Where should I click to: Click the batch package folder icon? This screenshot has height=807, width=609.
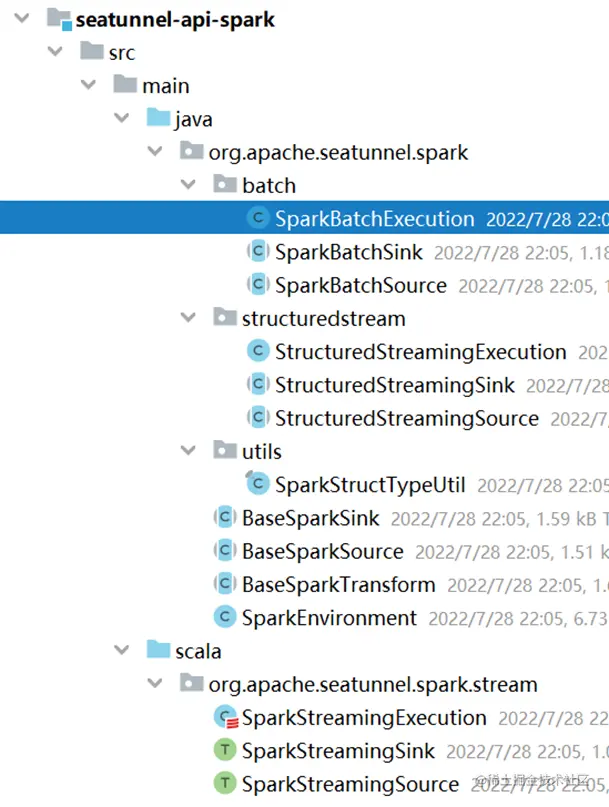pyautogui.click(x=225, y=183)
